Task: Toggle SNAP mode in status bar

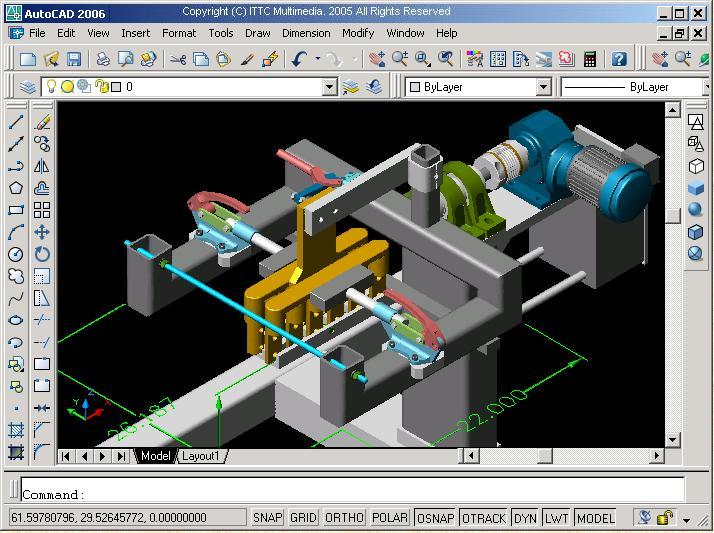Action: (x=267, y=518)
